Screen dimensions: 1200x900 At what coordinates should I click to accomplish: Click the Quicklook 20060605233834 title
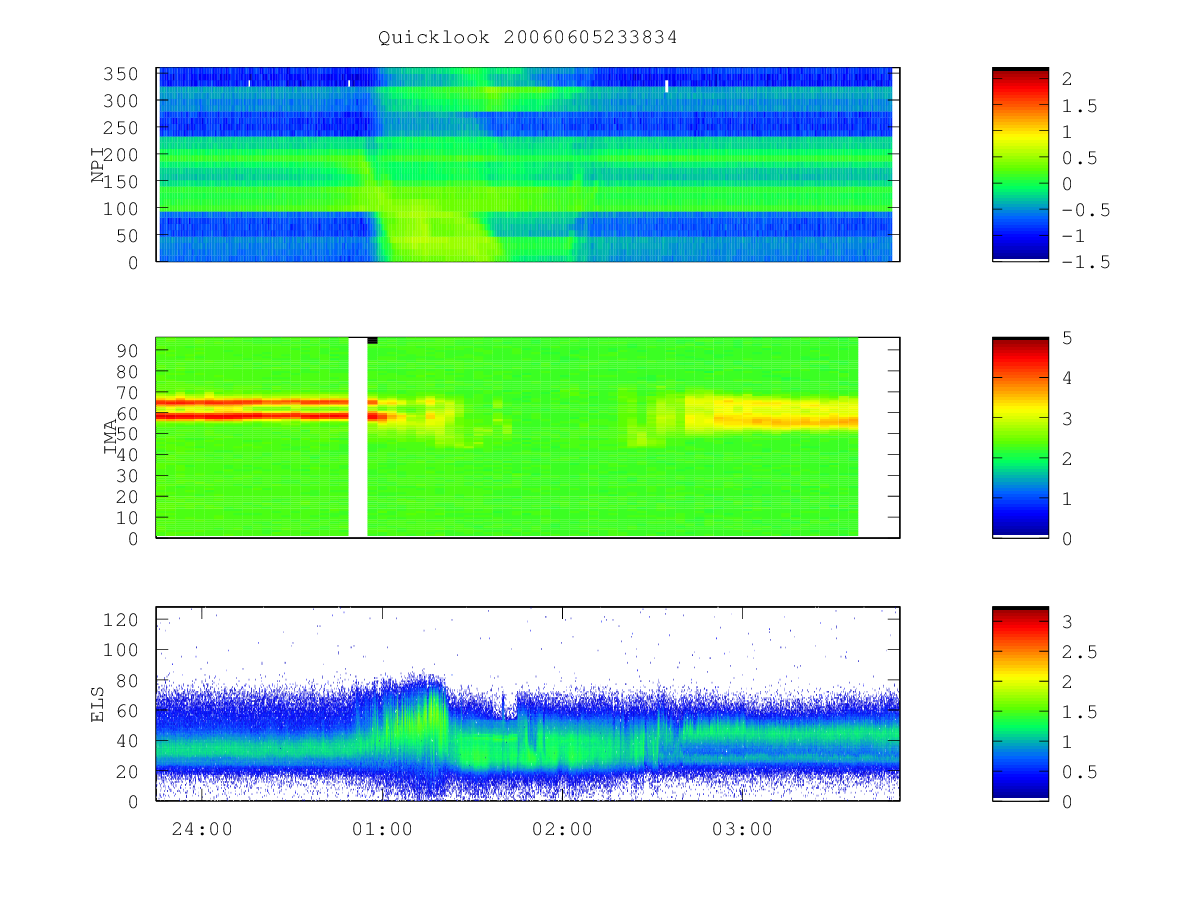528,38
